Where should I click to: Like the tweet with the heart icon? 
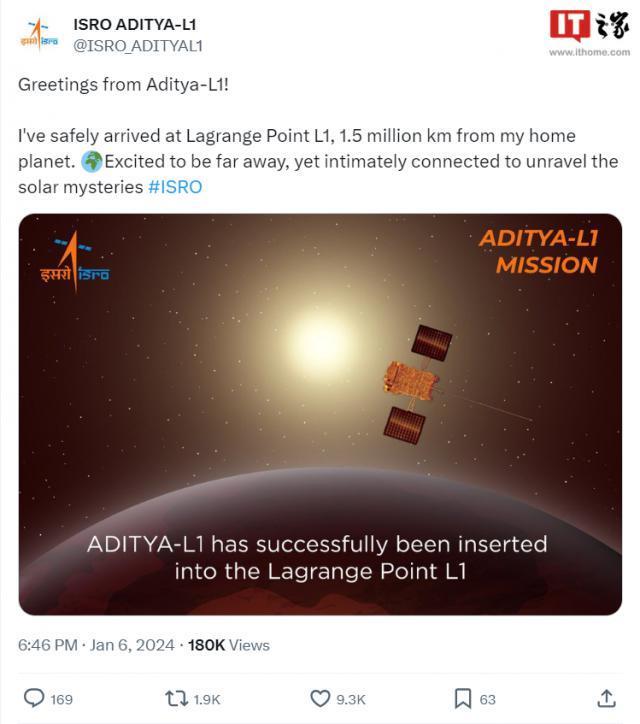click(x=320, y=698)
